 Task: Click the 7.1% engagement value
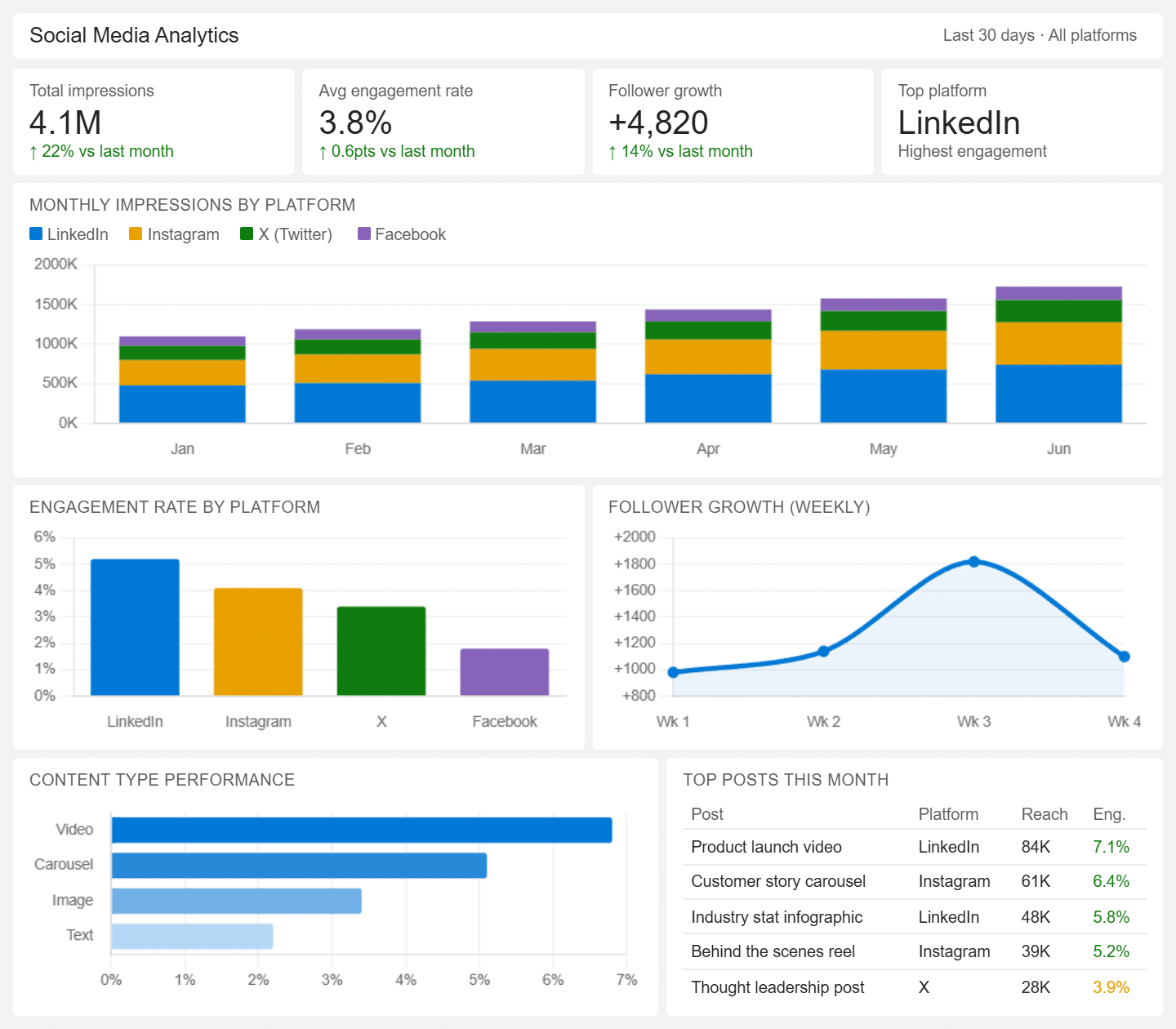click(x=1111, y=847)
